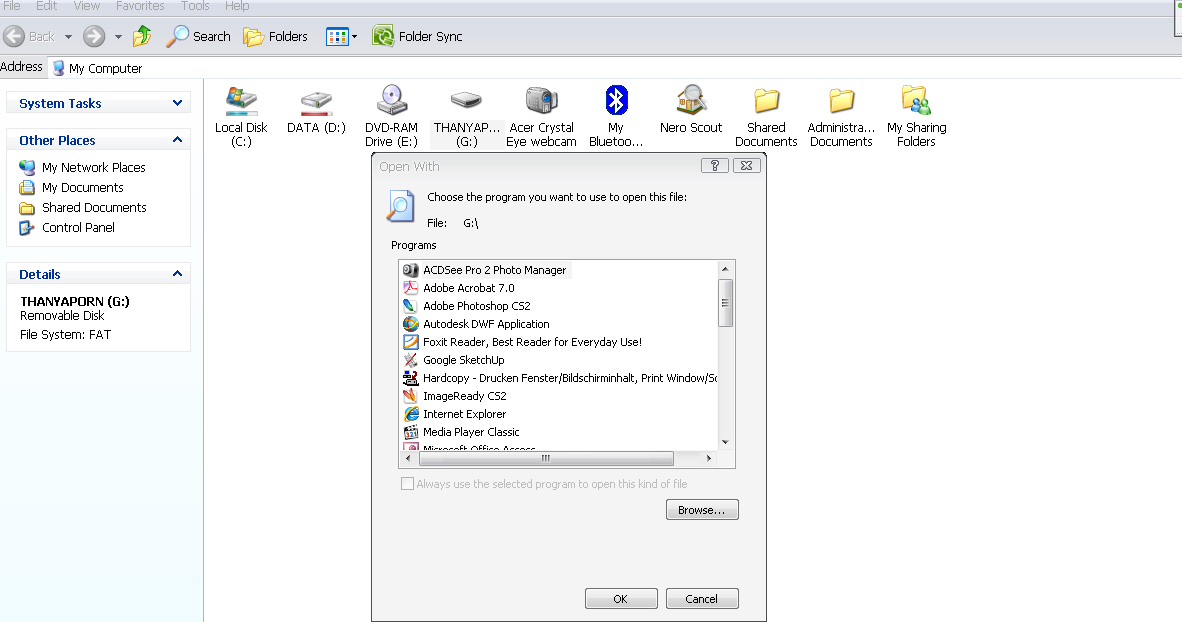This screenshot has width=1182, height=622.
Task: Collapse the Details panel
Action: point(177,274)
